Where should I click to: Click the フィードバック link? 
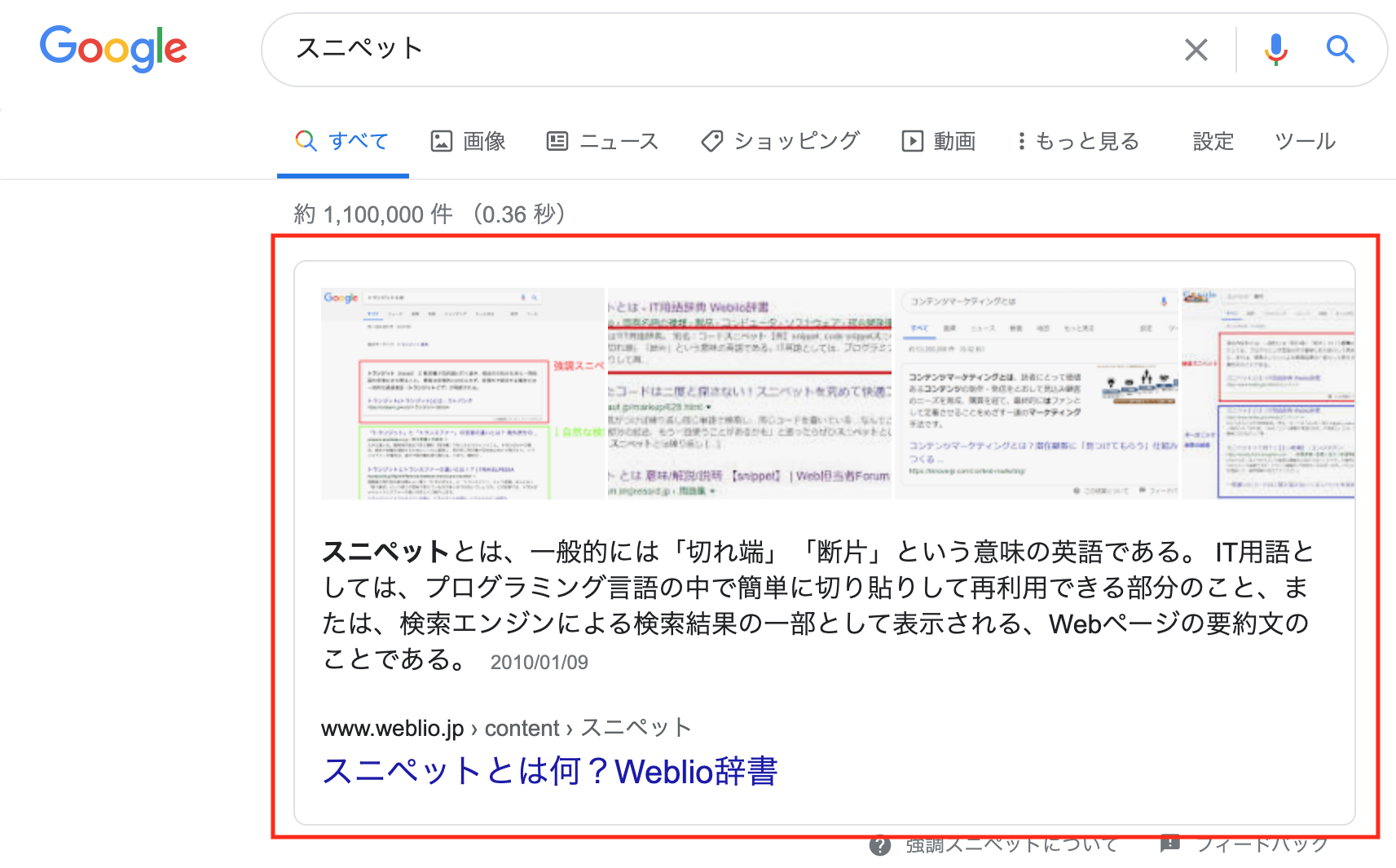coord(1262,845)
